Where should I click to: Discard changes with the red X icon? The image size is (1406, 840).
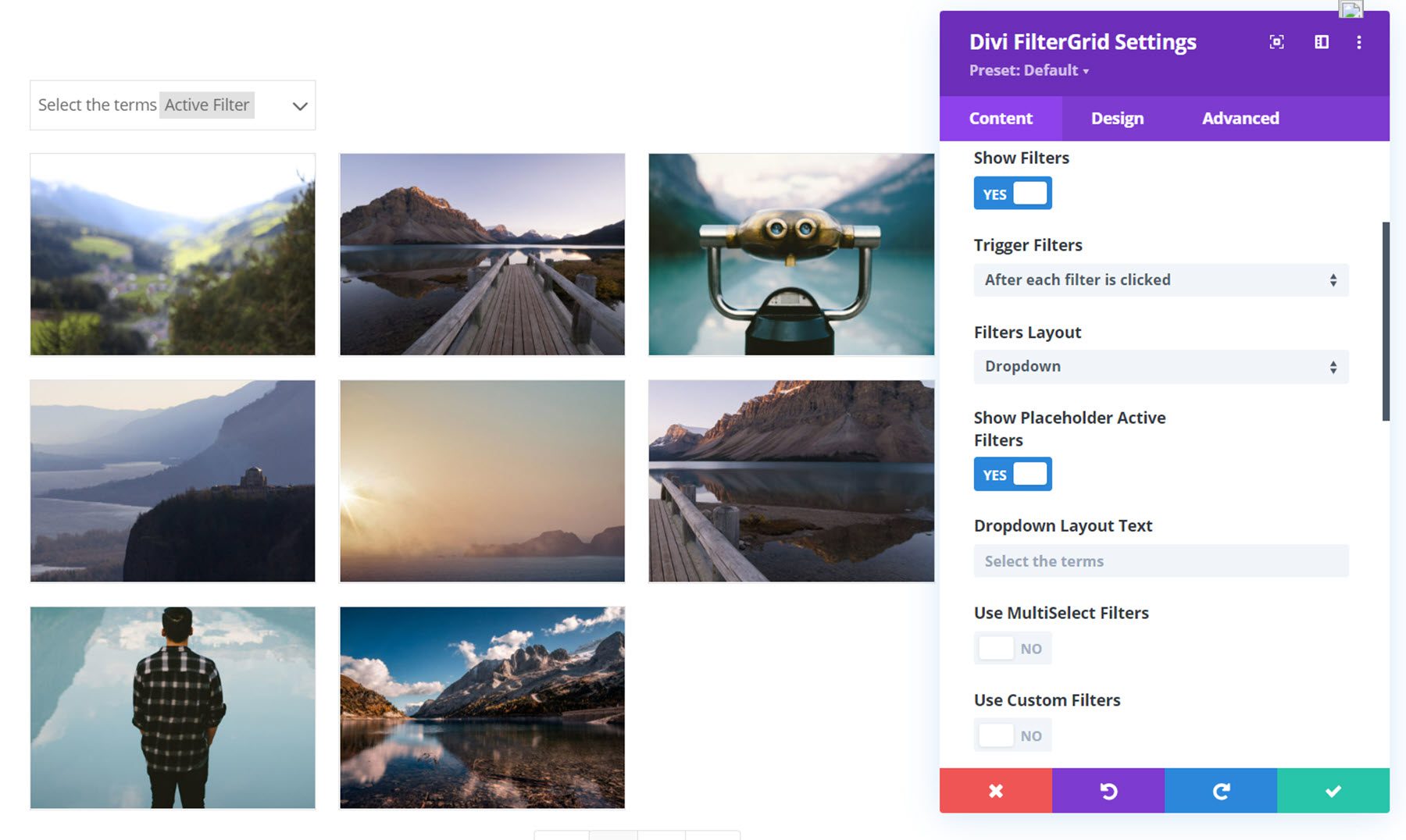[995, 790]
